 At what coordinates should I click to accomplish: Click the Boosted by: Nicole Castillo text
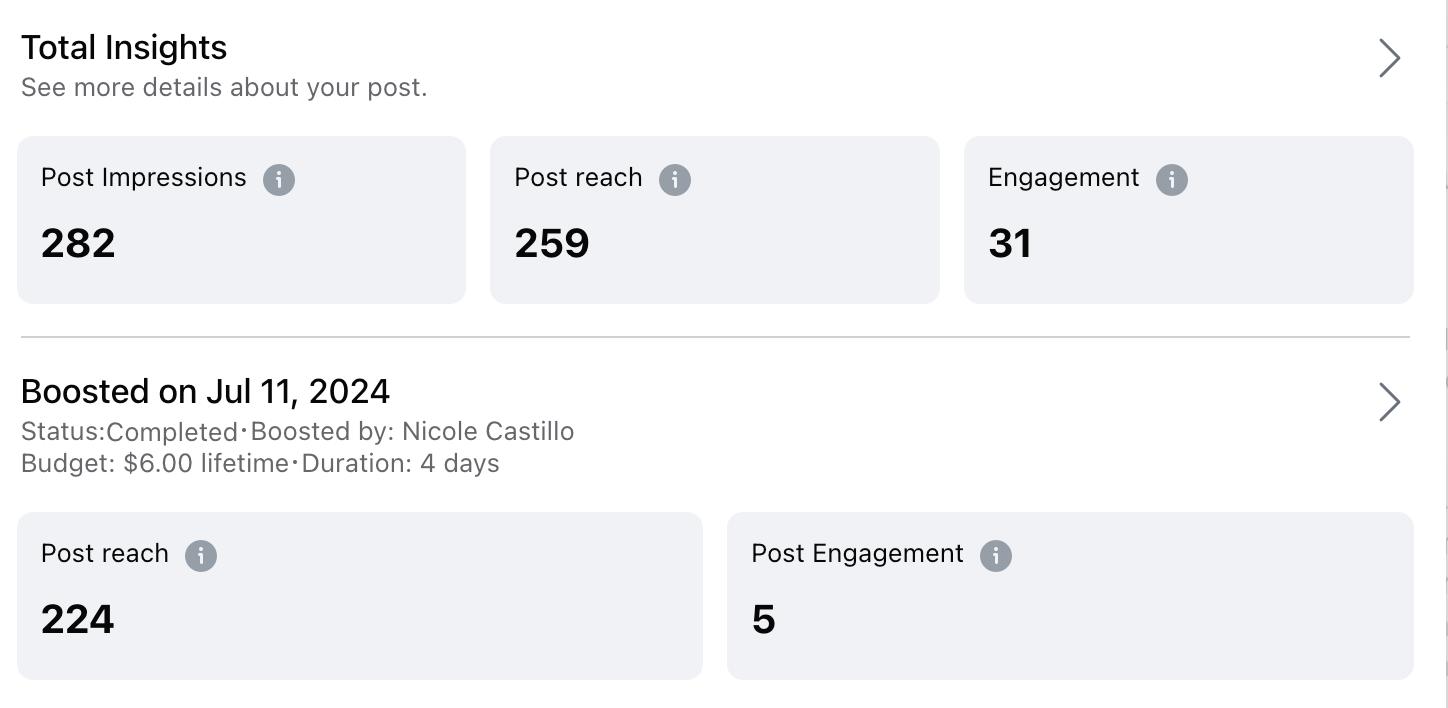[x=412, y=432]
